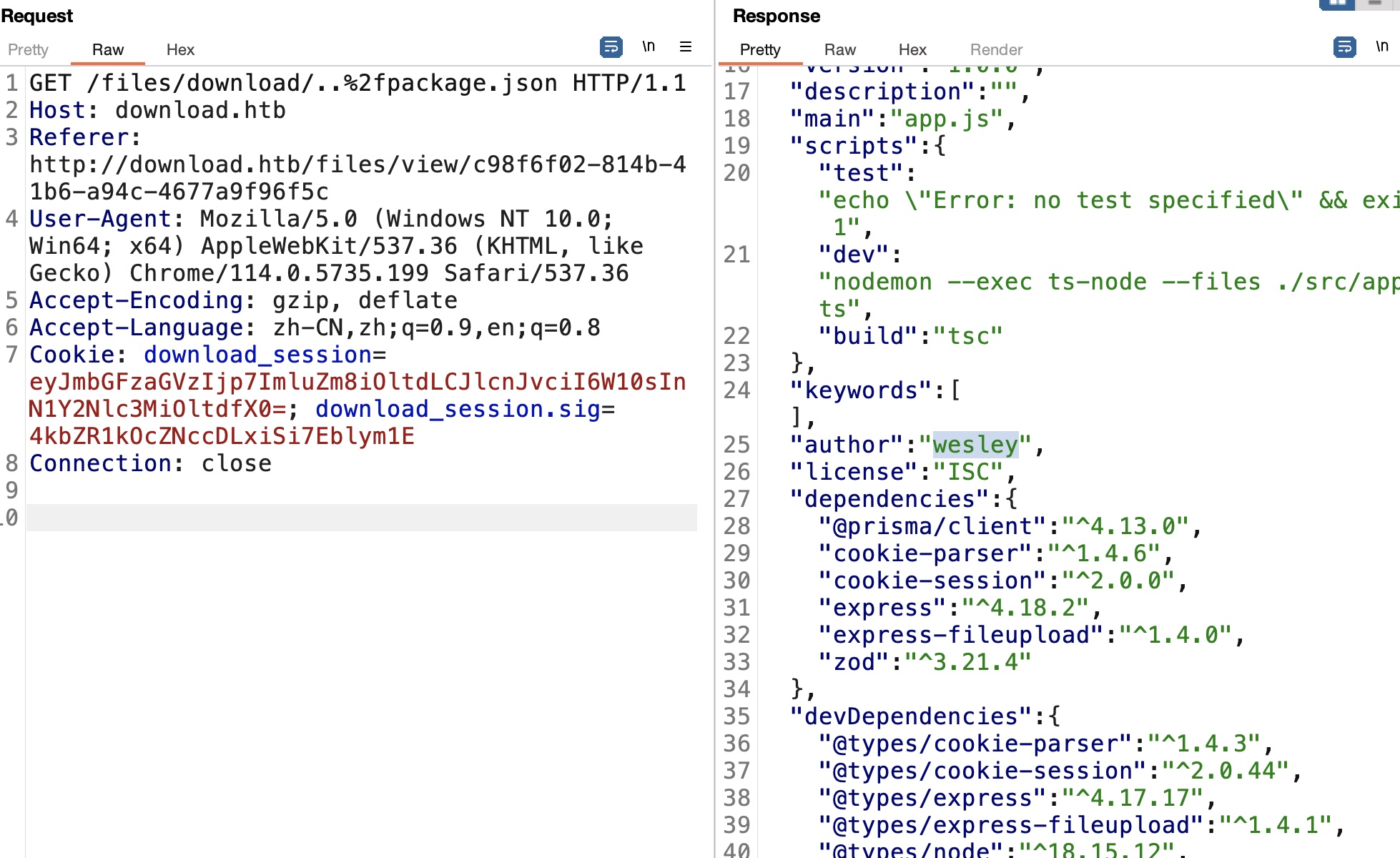Toggle word wrap in Request panel
The image size is (1400, 858).
click(x=611, y=47)
